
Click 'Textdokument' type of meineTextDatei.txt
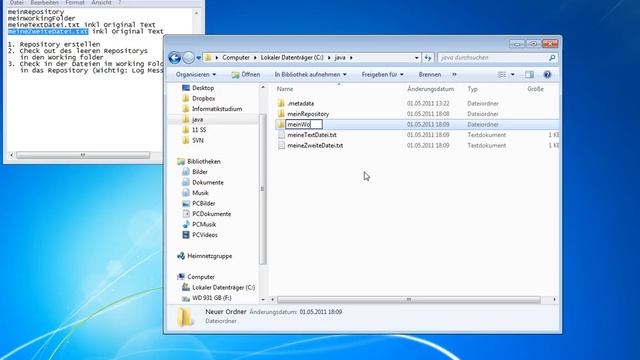click(487, 135)
